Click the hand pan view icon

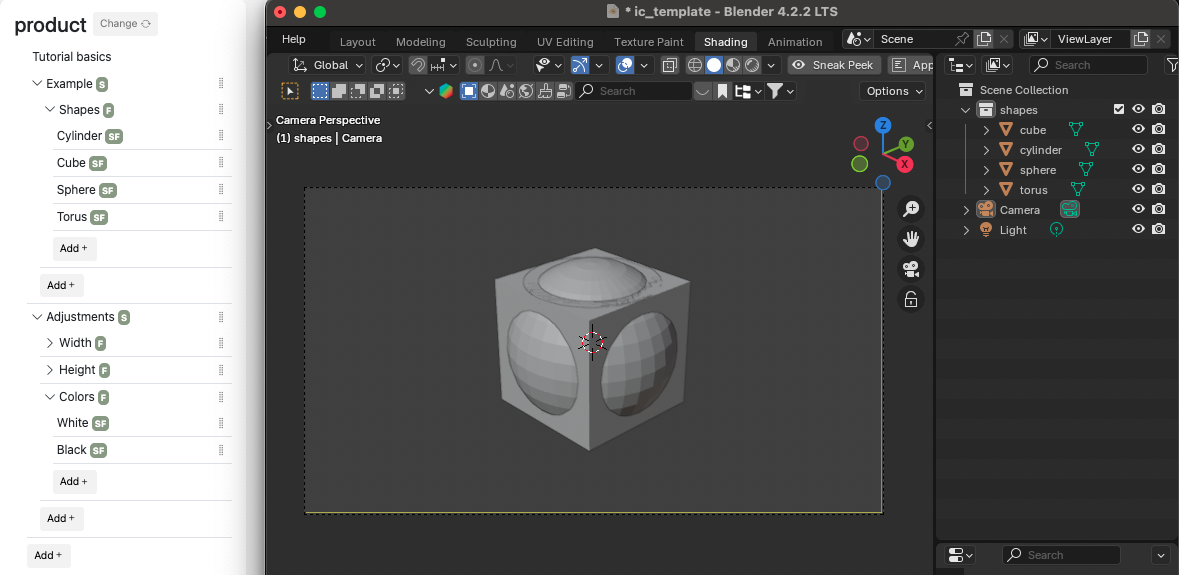[x=911, y=239]
